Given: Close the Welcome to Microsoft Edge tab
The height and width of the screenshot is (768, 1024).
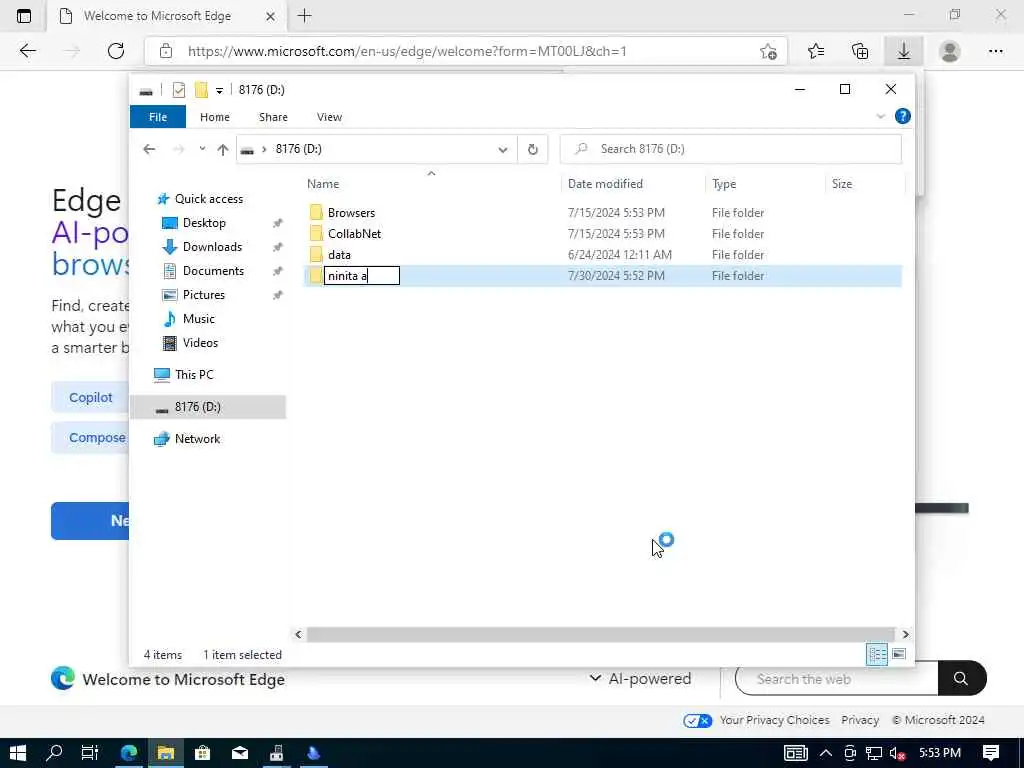Looking at the screenshot, I should click(x=270, y=16).
